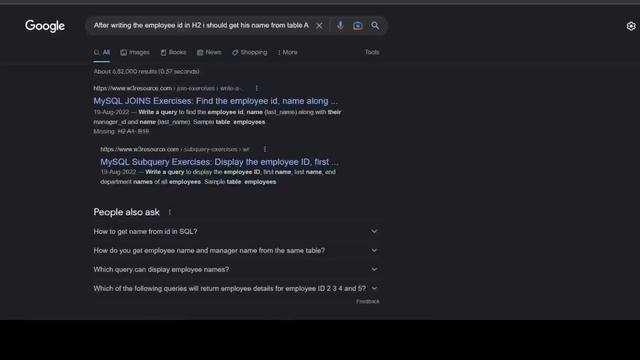Clear the search query with the X
The height and width of the screenshot is (360, 640).
[x=319, y=26]
